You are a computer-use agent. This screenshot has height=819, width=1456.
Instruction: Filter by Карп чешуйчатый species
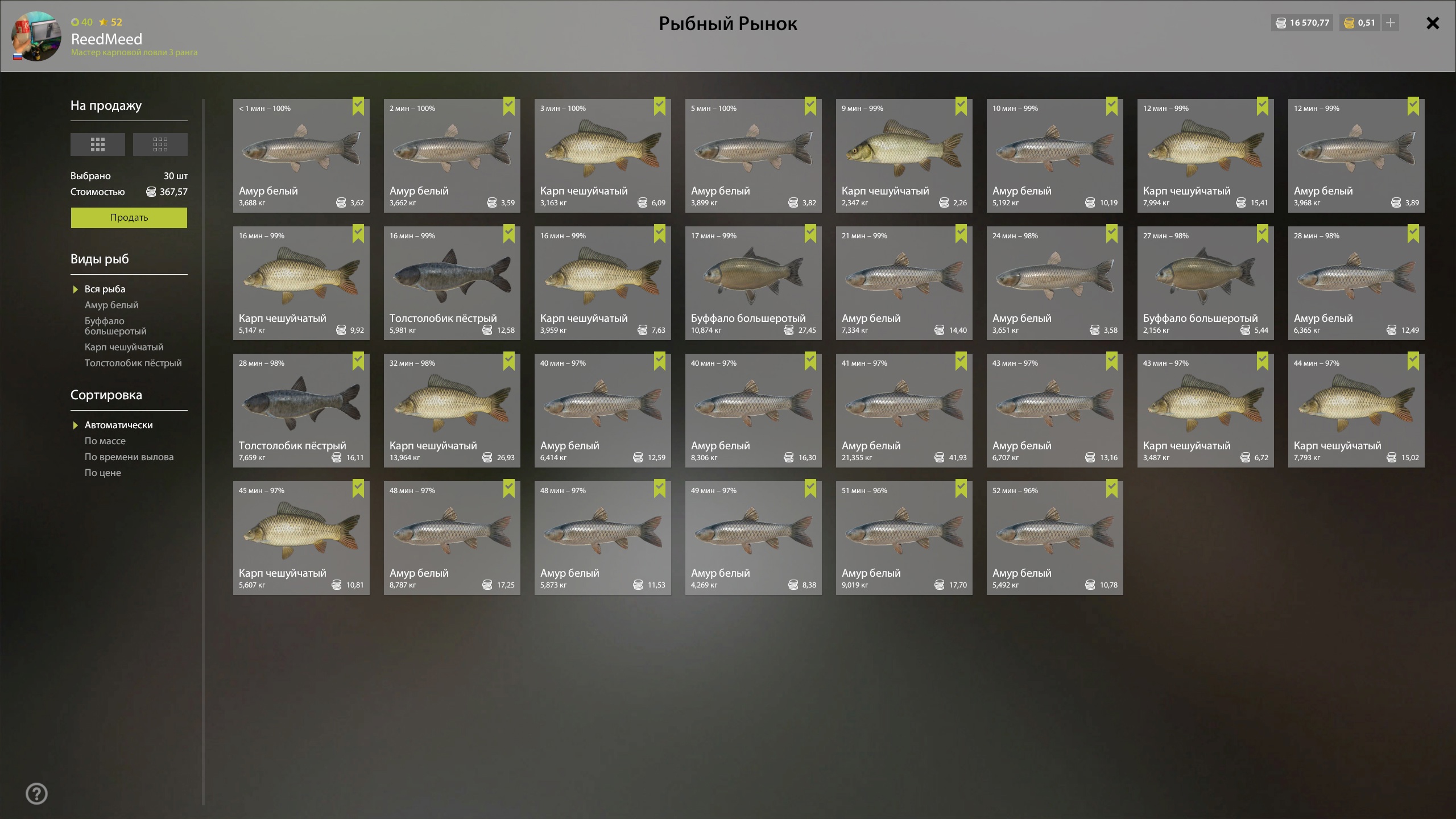coord(124,347)
